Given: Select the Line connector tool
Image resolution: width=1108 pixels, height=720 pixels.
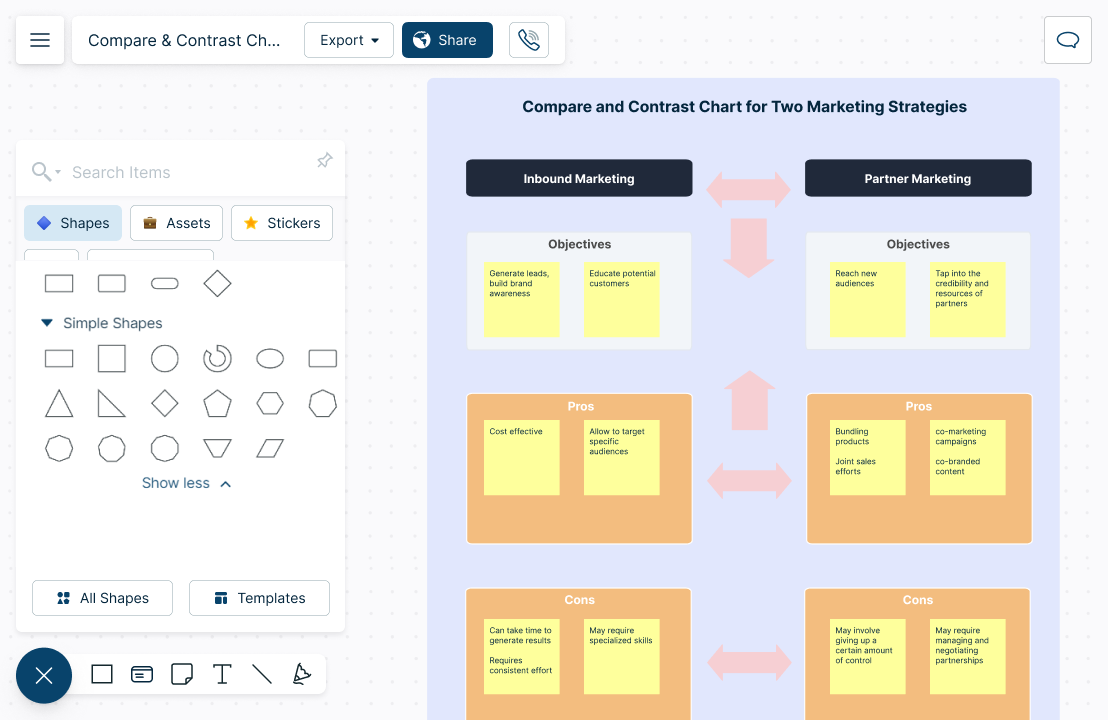Looking at the screenshot, I should click(262, 674).
